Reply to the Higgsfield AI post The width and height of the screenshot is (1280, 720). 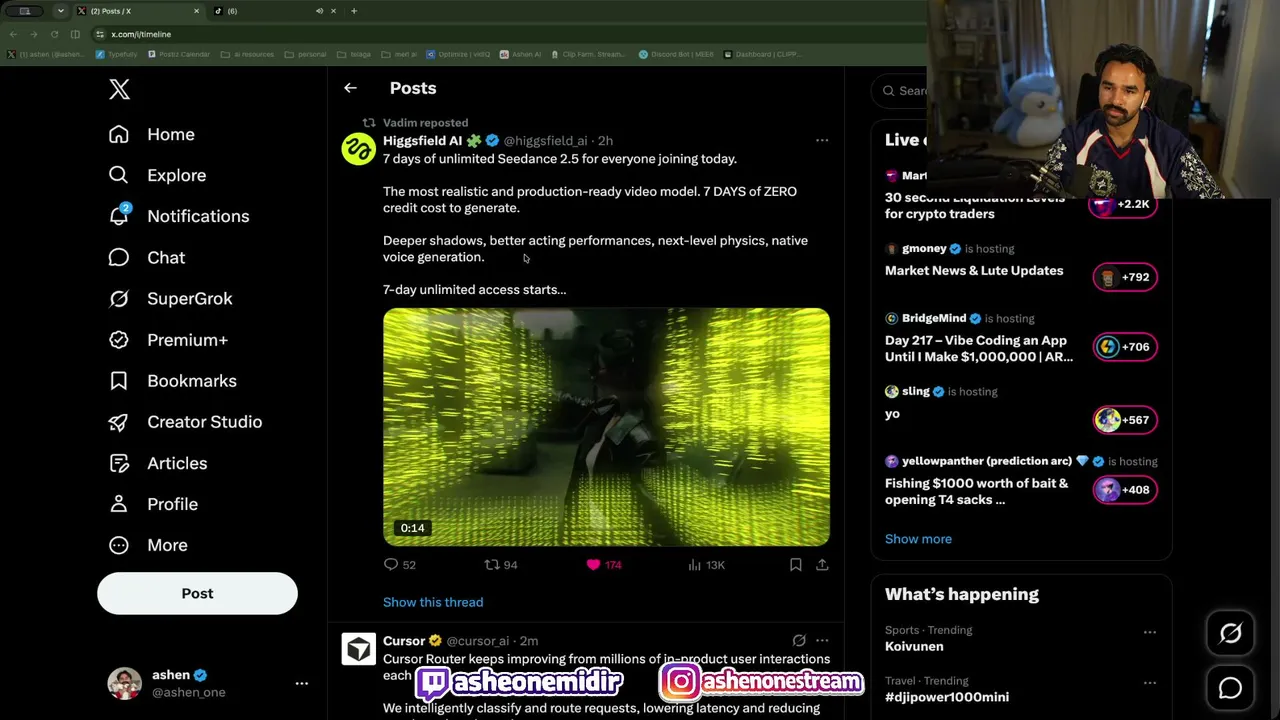coord(391,565)
